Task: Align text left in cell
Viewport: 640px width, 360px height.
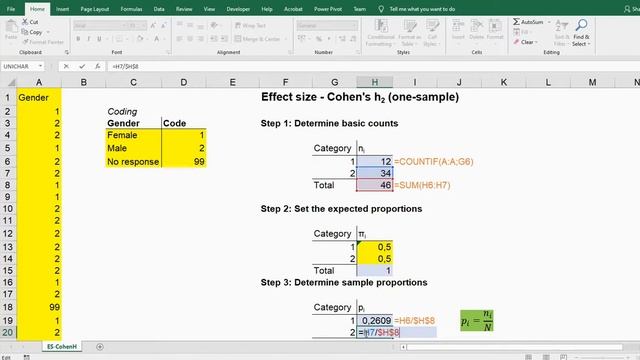Action: click(x=180, y=39)
